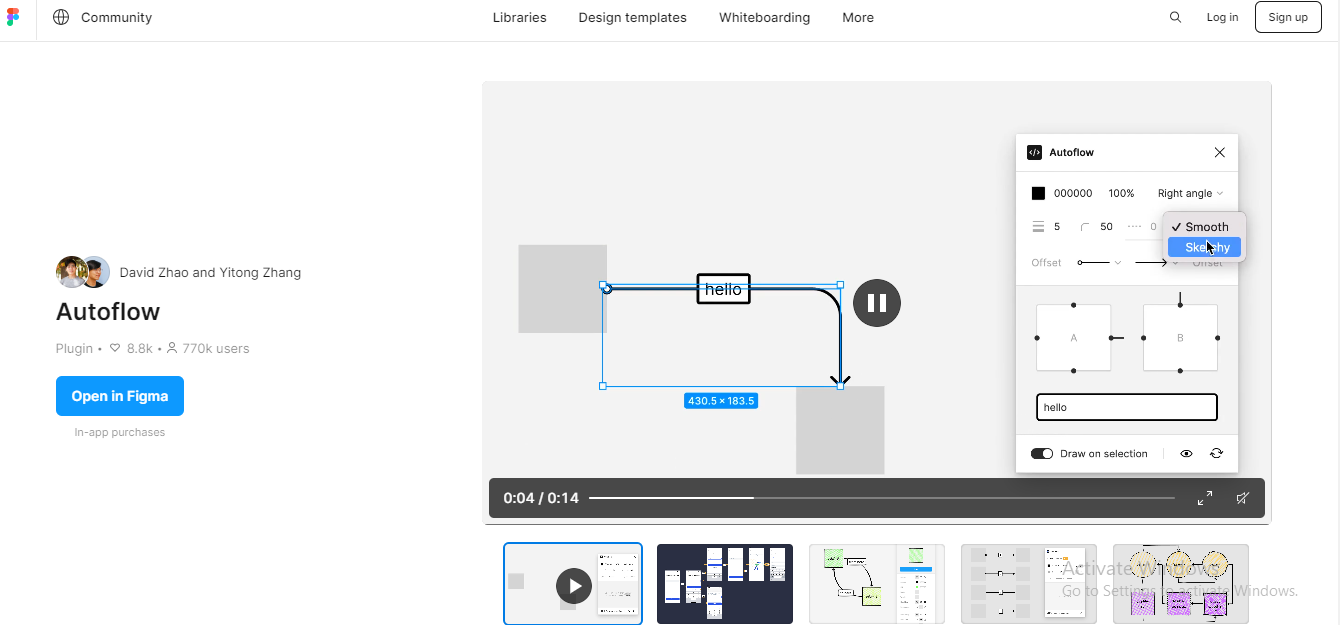
Task: Click the video mute speaker icon
Action: (x=1242, y=498)
